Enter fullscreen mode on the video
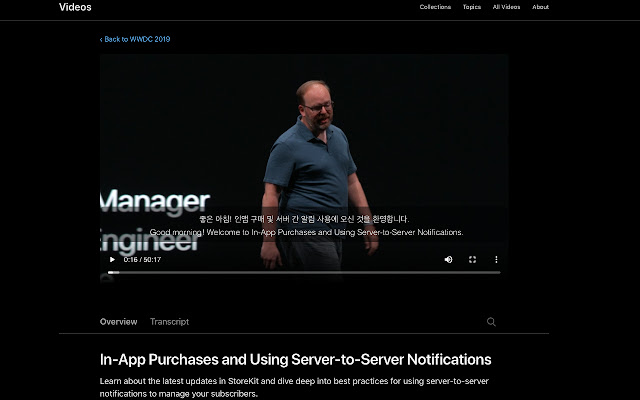This screenshot has width=640, height=400. click(472, 260)
